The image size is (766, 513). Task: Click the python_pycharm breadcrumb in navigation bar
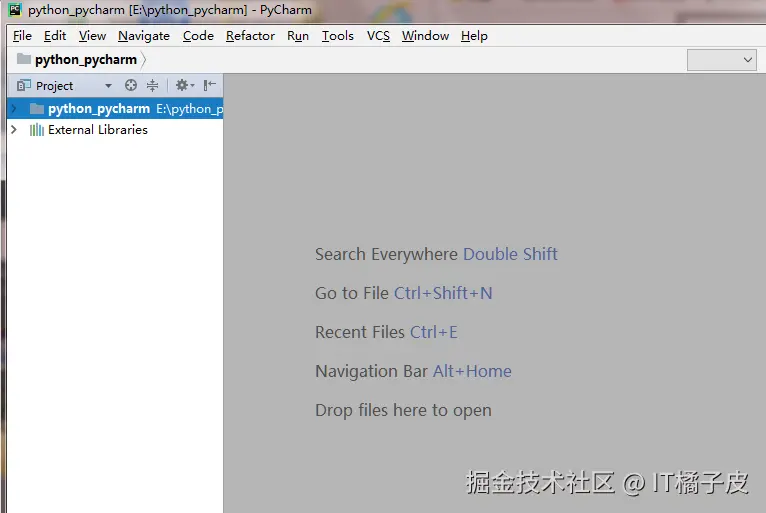(x=86, y=60)
